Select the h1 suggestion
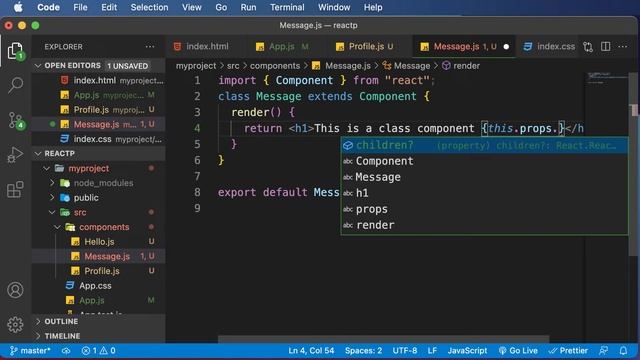The image size is (640, 360). (484, 193)
